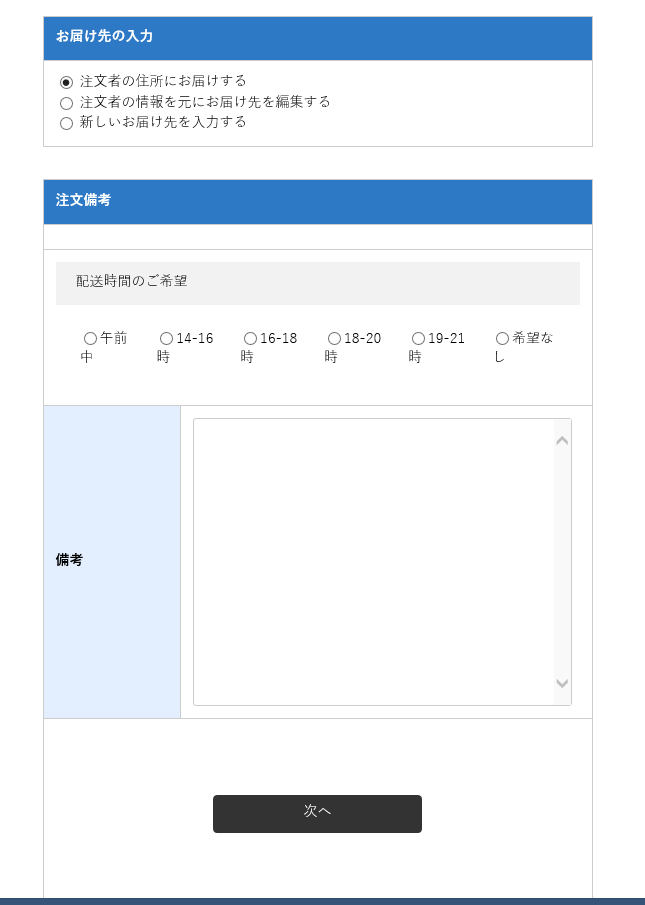Select 新しいお届け先を入力する radio option
645x905 pixels.
point(66,124)
